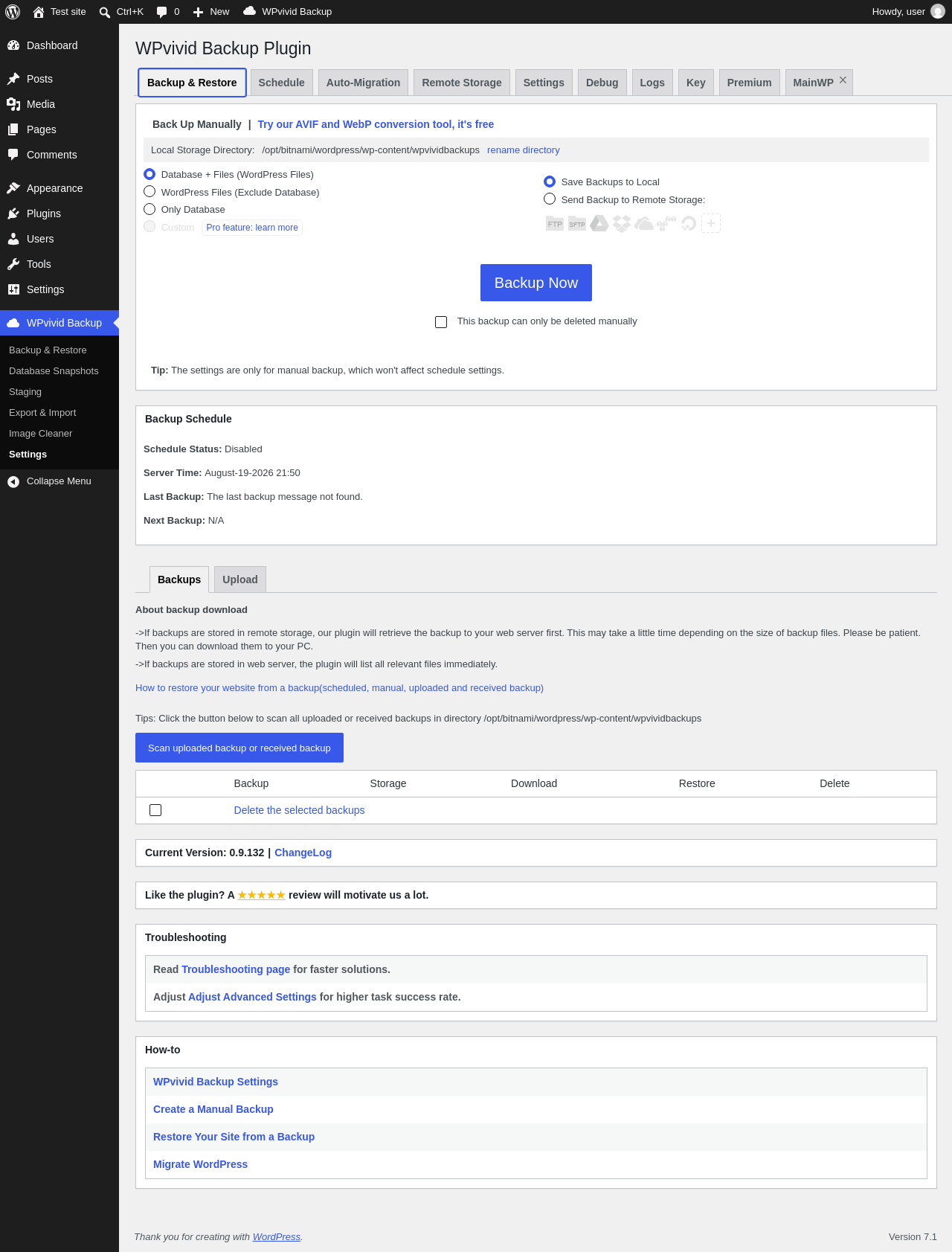Tick the select-all checkbox in backups table

(155, 810)
